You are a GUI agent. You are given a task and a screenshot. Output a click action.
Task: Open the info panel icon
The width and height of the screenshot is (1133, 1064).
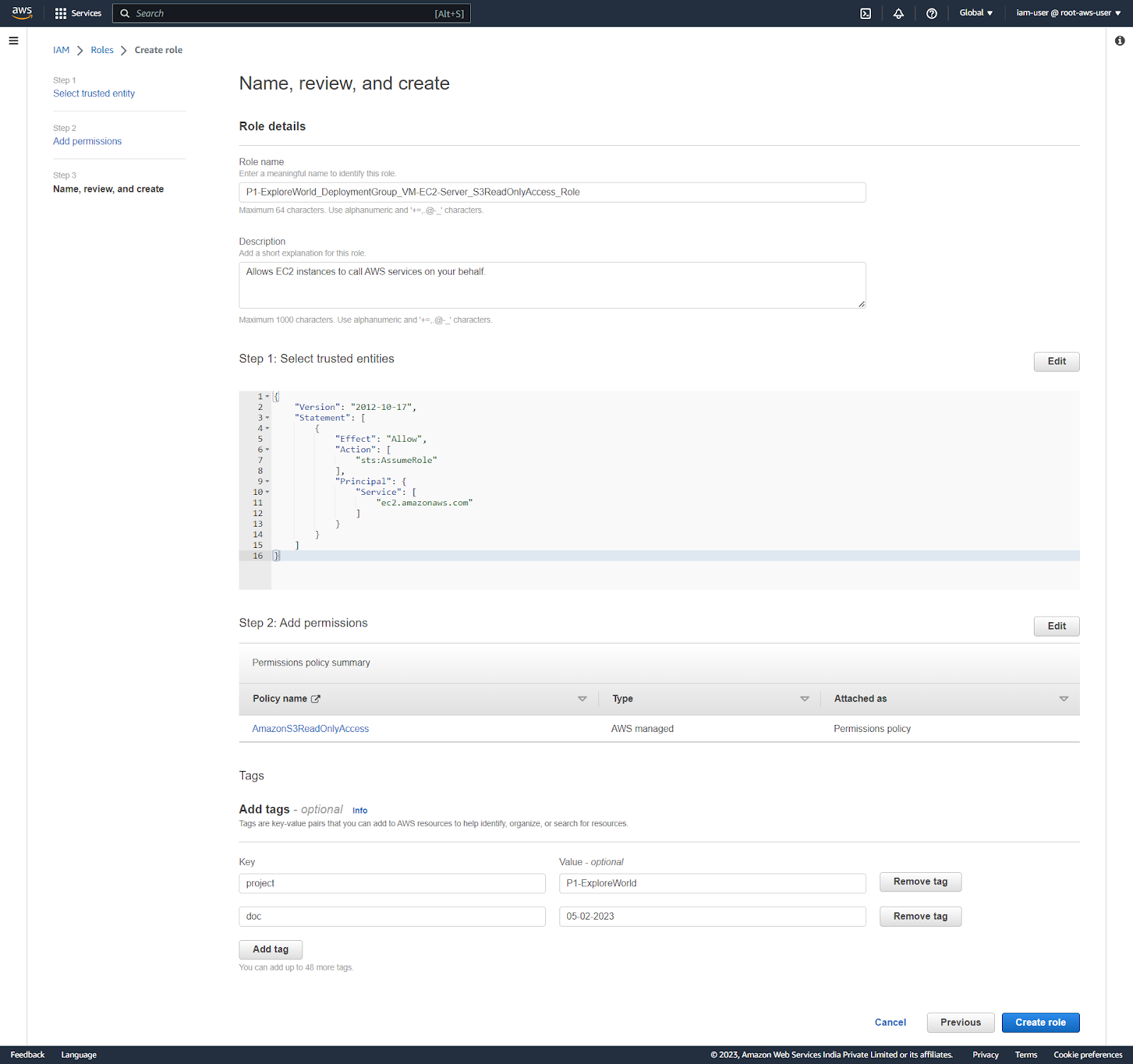click(x=1120, y=41)
